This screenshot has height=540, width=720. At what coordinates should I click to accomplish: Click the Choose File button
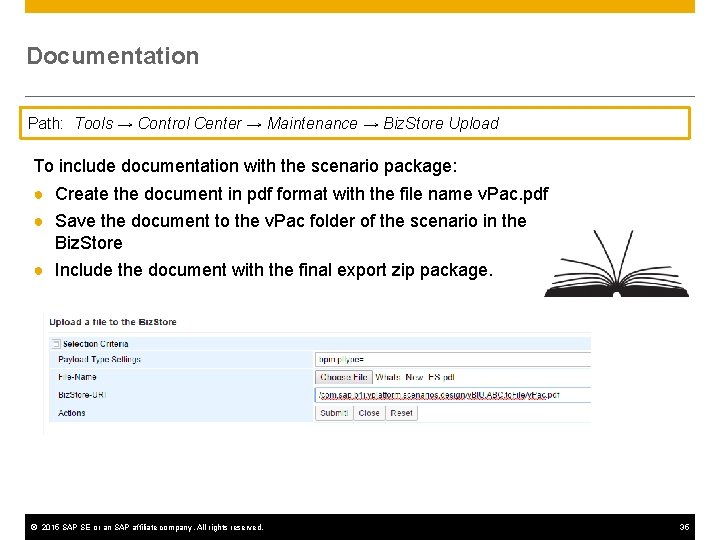pos(343,377)
